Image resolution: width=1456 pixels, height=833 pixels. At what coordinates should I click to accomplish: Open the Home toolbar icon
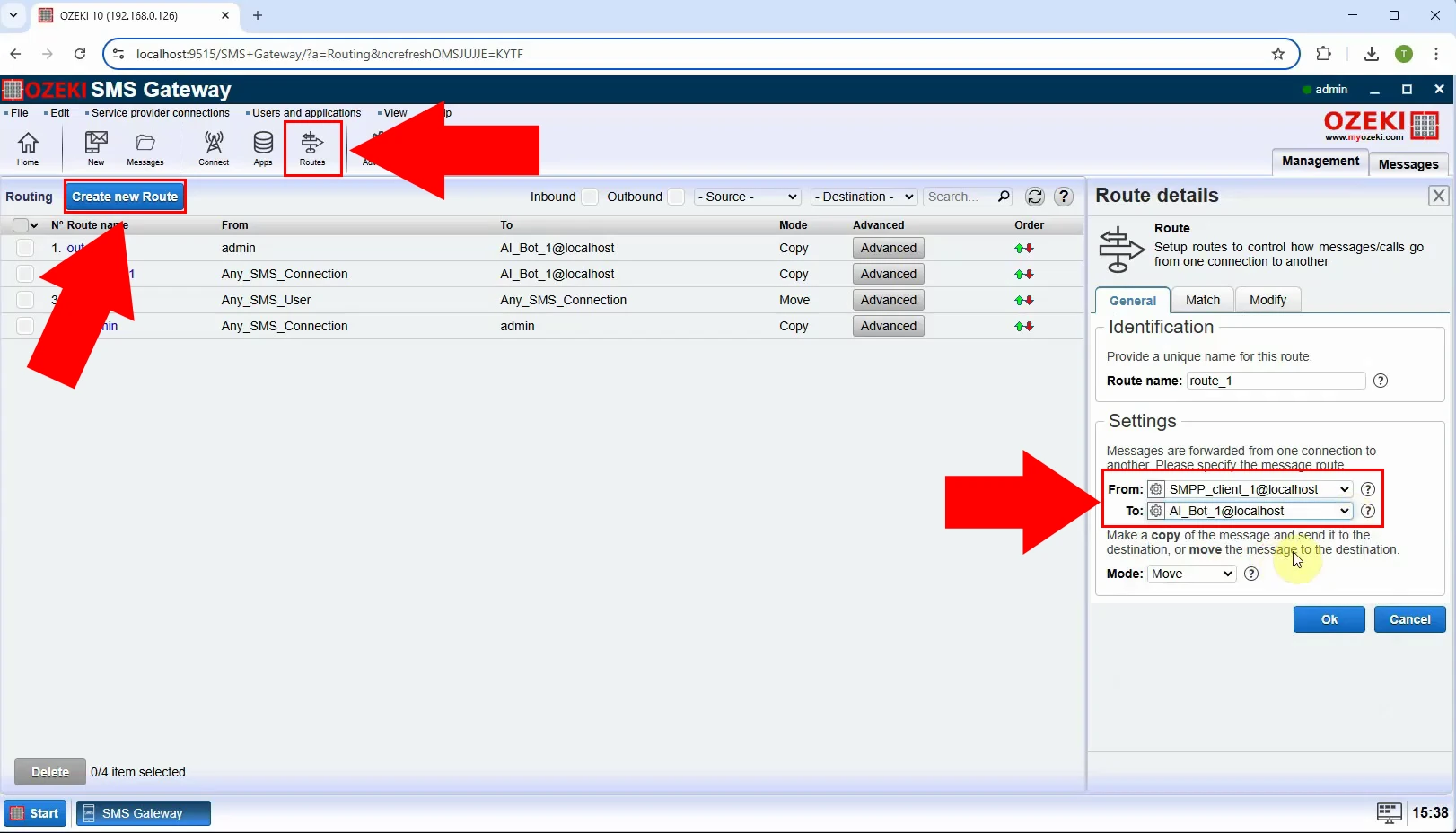point(28,148)
